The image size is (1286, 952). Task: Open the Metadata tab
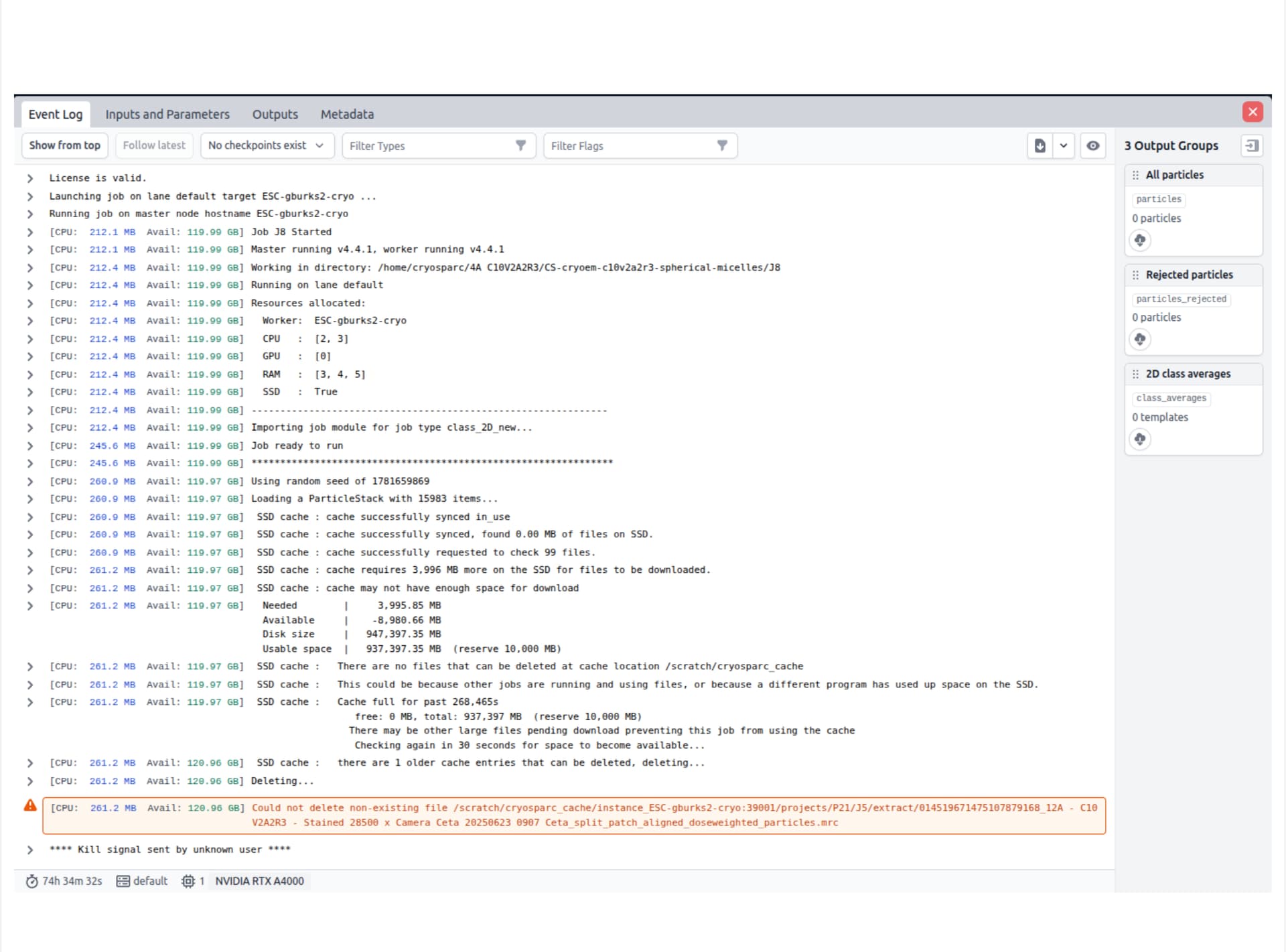point(347,115)
